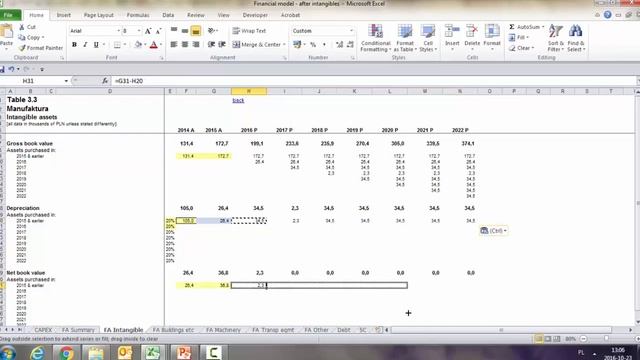Open Conditional Formatting menu
The width and height of the screenshot is (640, 360).
[376, 38]
